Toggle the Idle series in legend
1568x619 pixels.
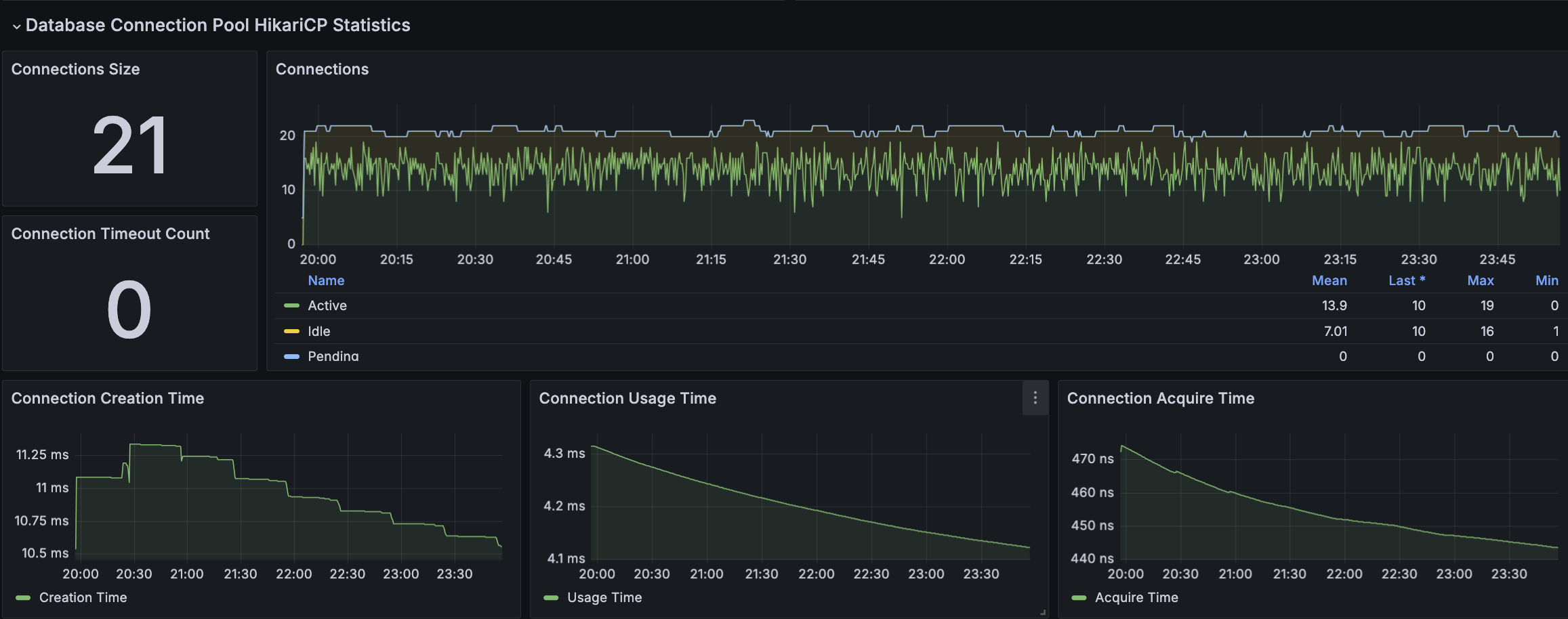319,331
